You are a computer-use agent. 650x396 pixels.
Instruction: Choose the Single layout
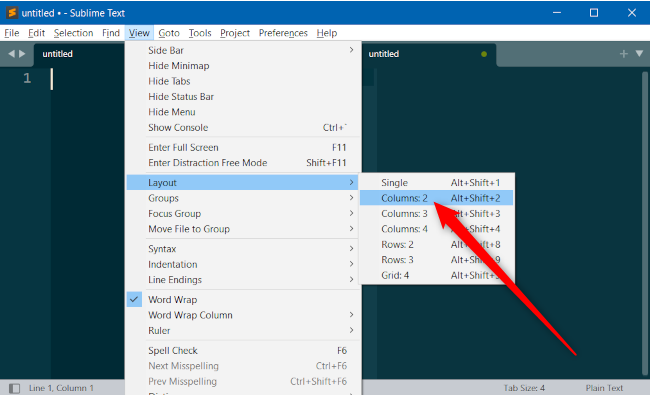[x=437, y=182]
